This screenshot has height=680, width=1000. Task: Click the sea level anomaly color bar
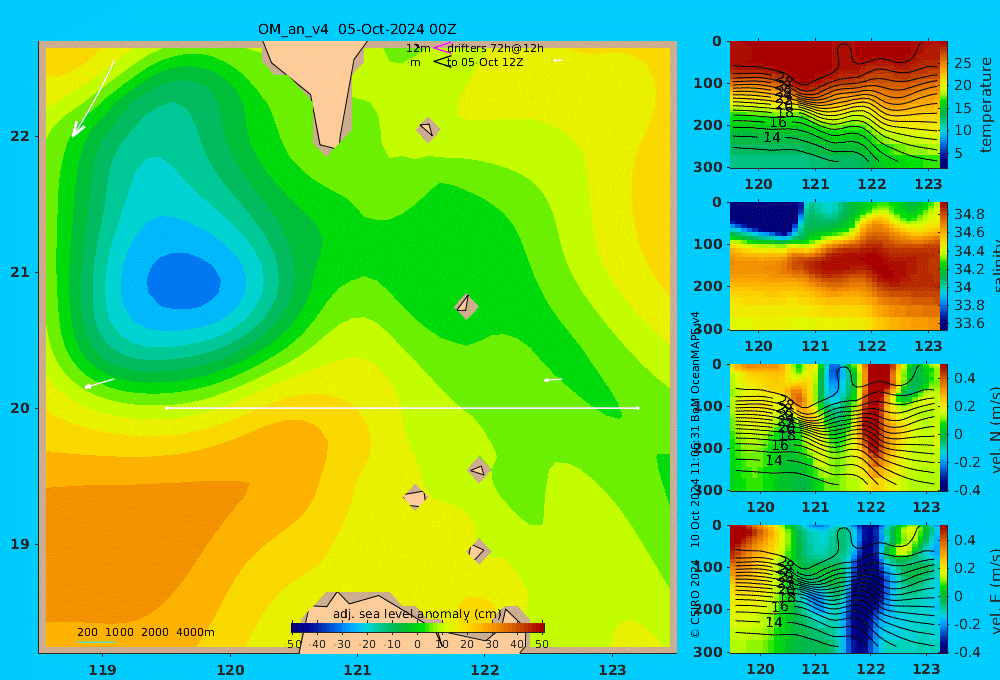[418, 628]
